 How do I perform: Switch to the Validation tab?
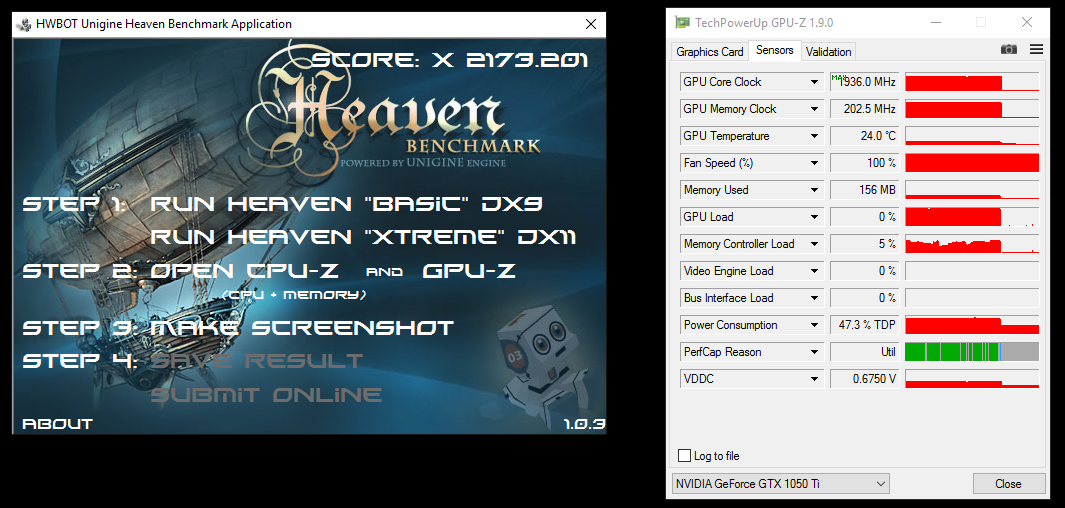(x=828, y=52)
